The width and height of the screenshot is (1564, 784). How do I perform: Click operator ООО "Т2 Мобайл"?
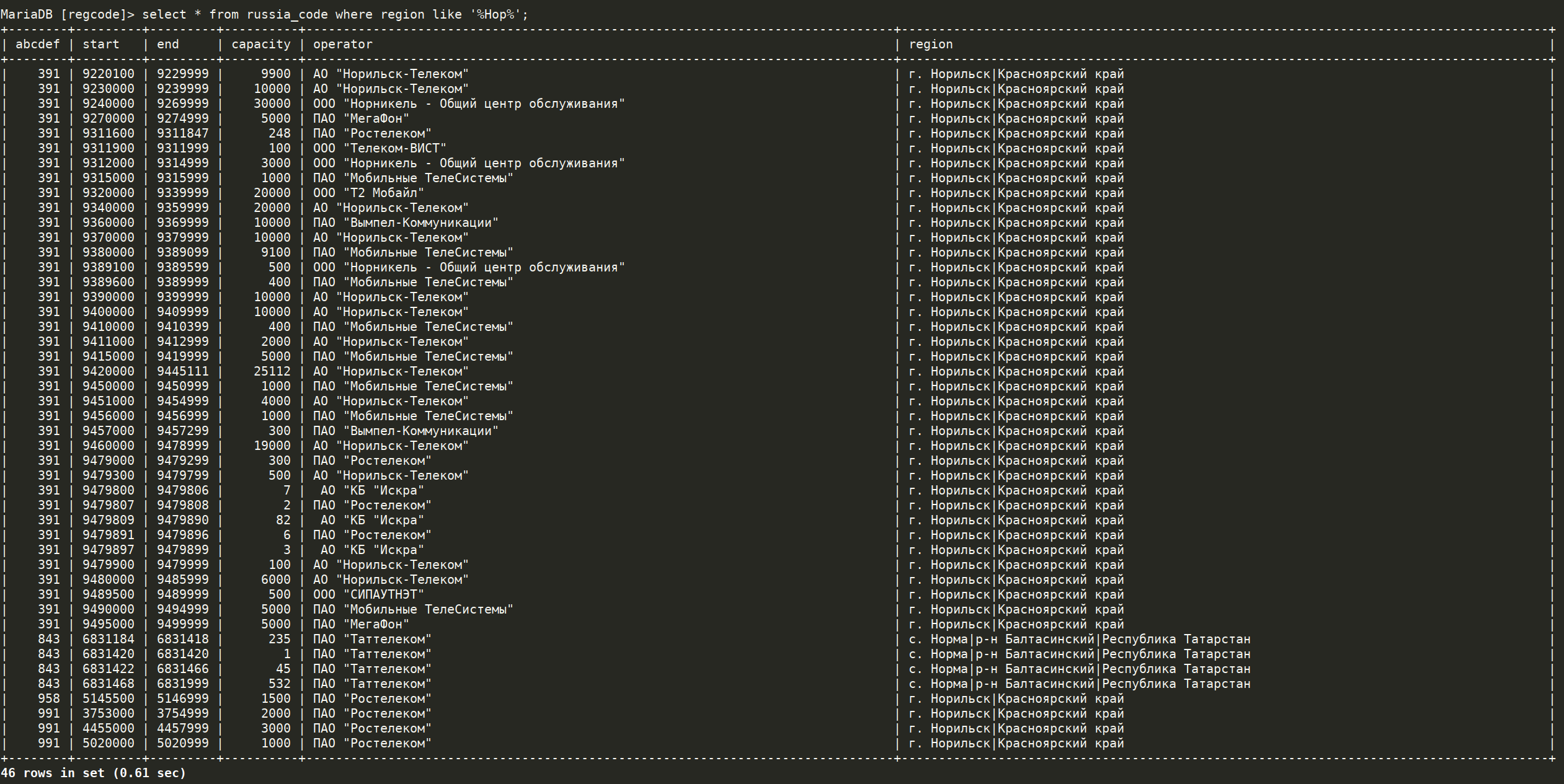369,193
